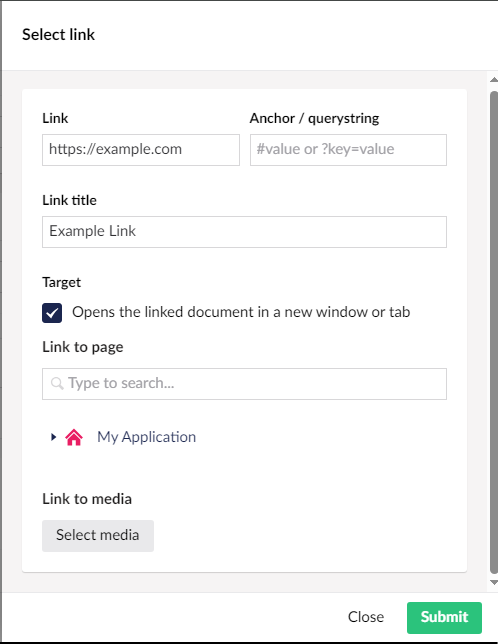Click the pink home icon

74,437
